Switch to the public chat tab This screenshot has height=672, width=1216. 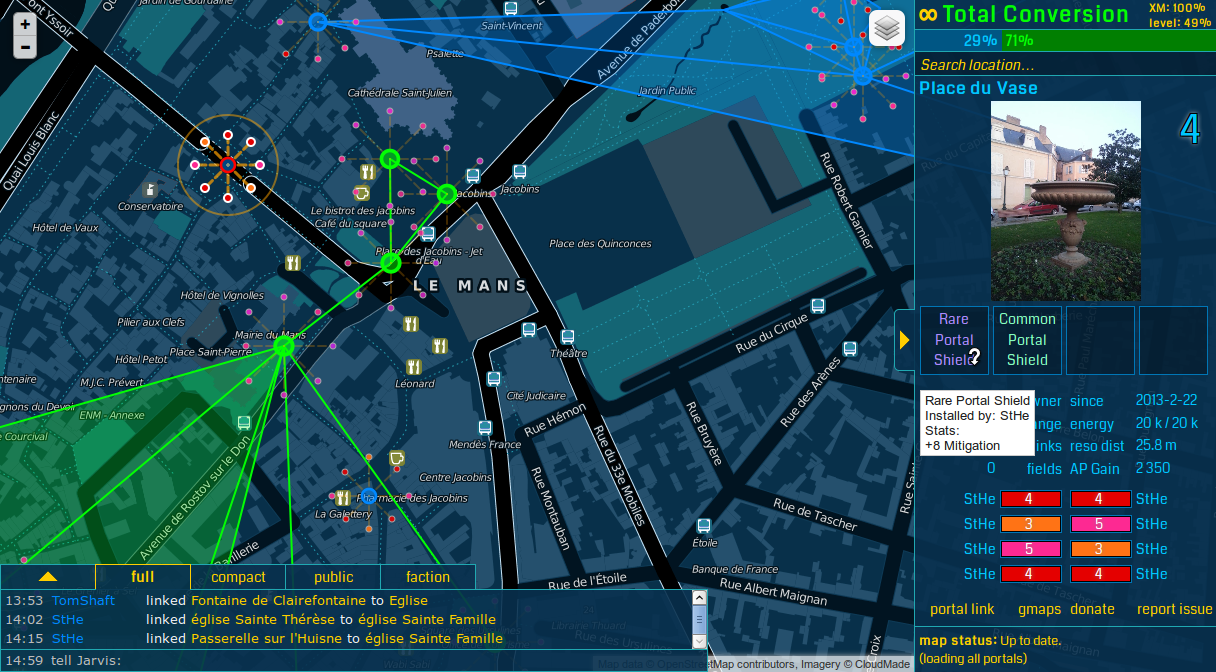pyautogui.click(x=333, y=577)
